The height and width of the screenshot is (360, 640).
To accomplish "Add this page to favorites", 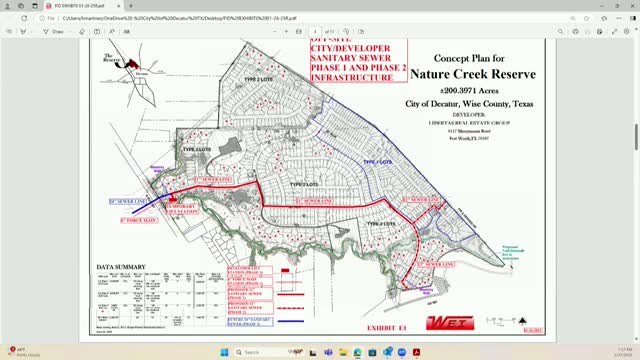I will 587,18.
